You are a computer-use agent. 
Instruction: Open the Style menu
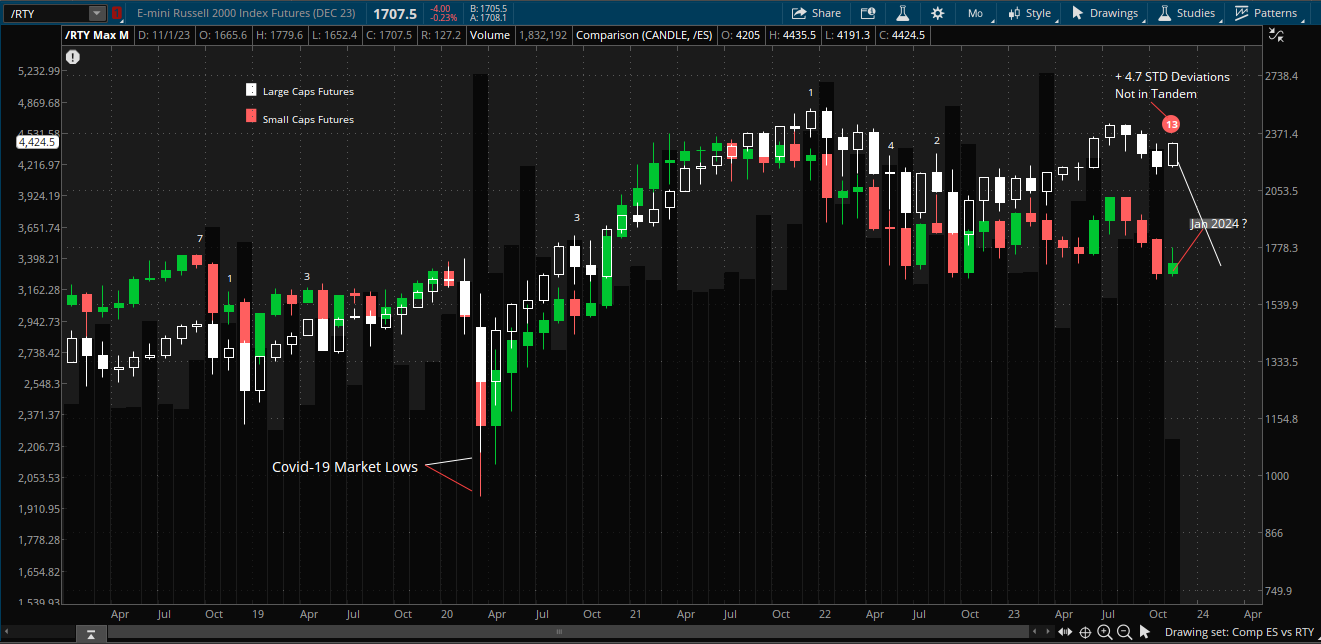[x=1029, y=13]
